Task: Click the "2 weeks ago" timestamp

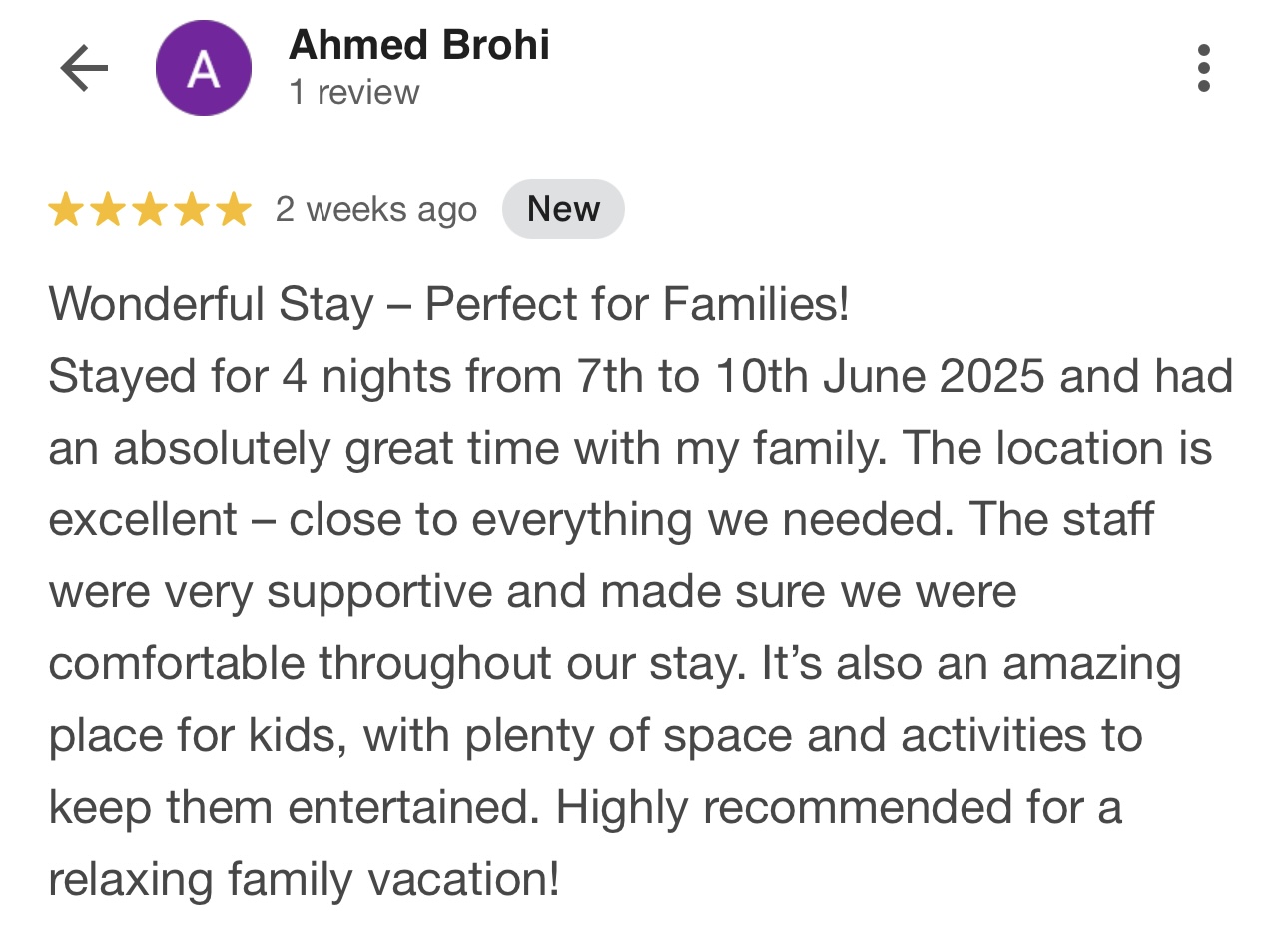Action: point(376,209)
